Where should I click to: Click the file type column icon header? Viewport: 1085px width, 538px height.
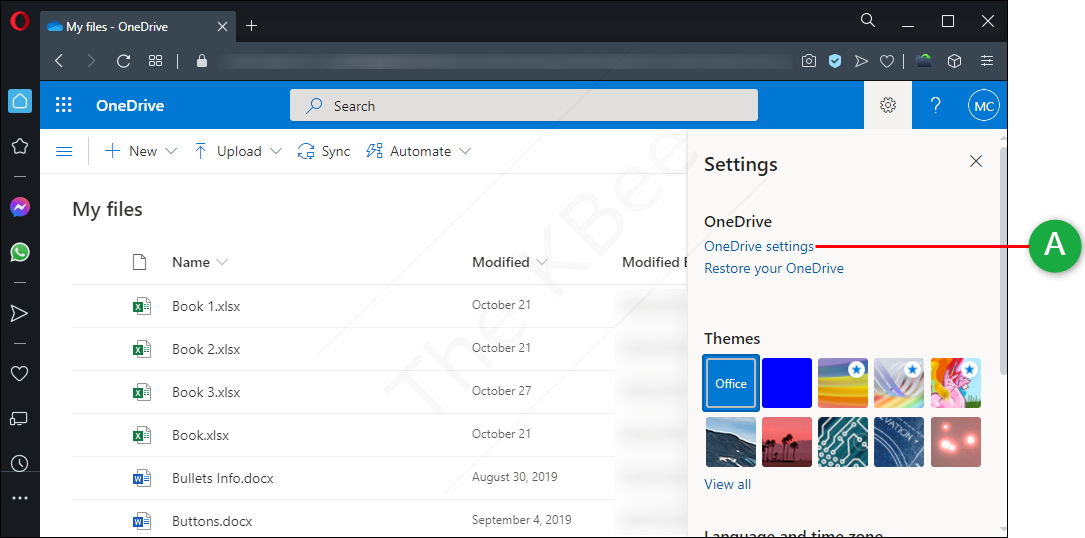(x=140, y=262)
